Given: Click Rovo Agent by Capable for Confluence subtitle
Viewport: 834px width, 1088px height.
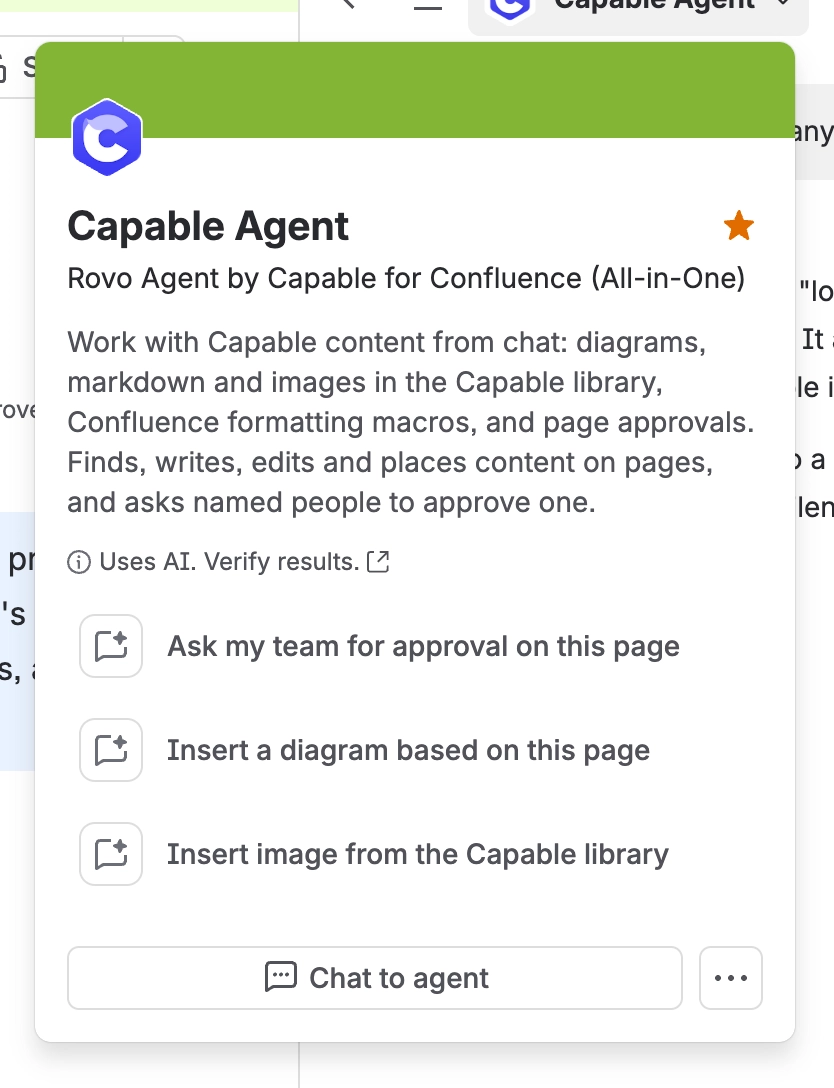Looking at the screenshot, I should click(x=406, y=279).
